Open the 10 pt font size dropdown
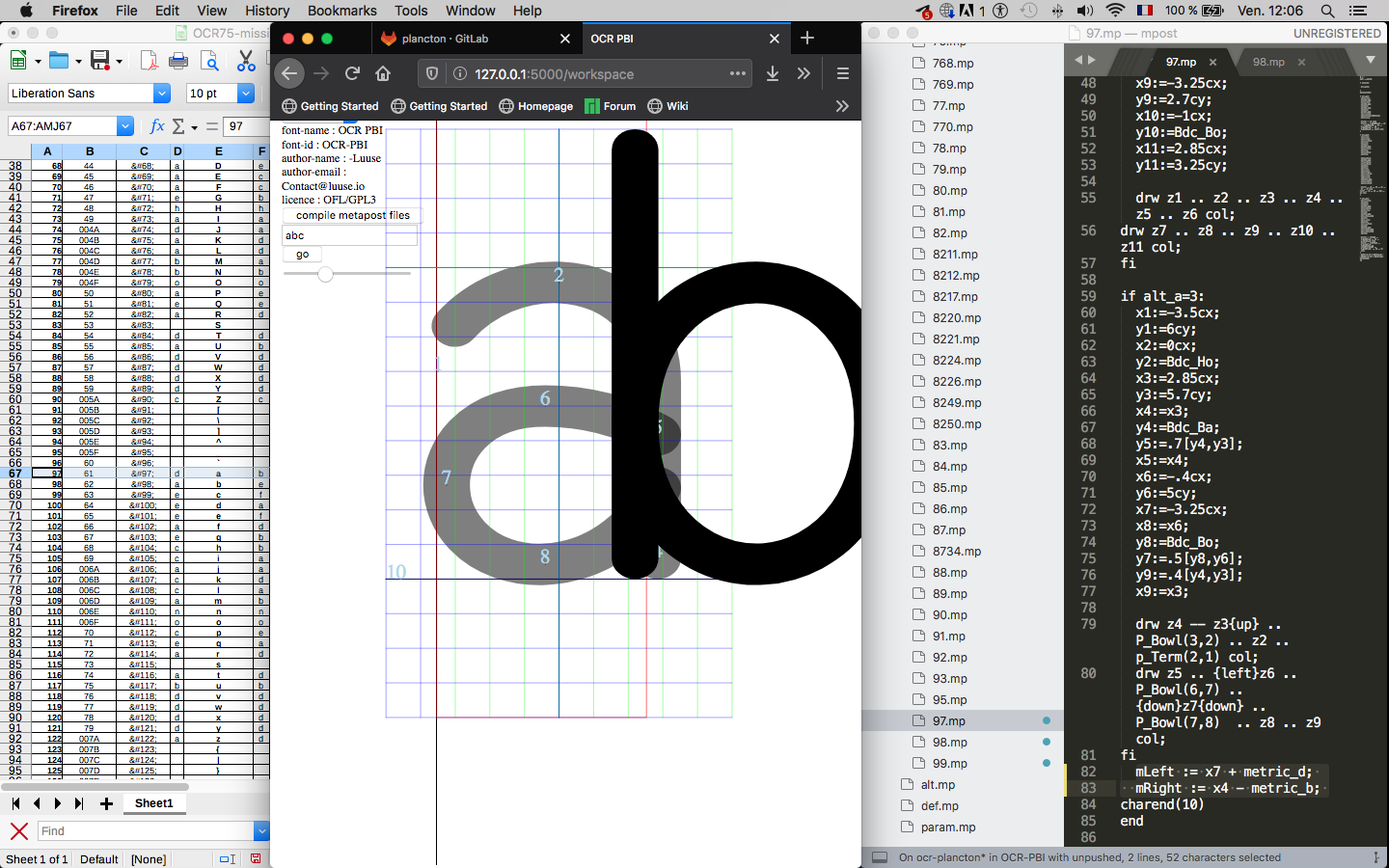The image size is (1389, 868). pyautogui.click(x=246, y=94)
